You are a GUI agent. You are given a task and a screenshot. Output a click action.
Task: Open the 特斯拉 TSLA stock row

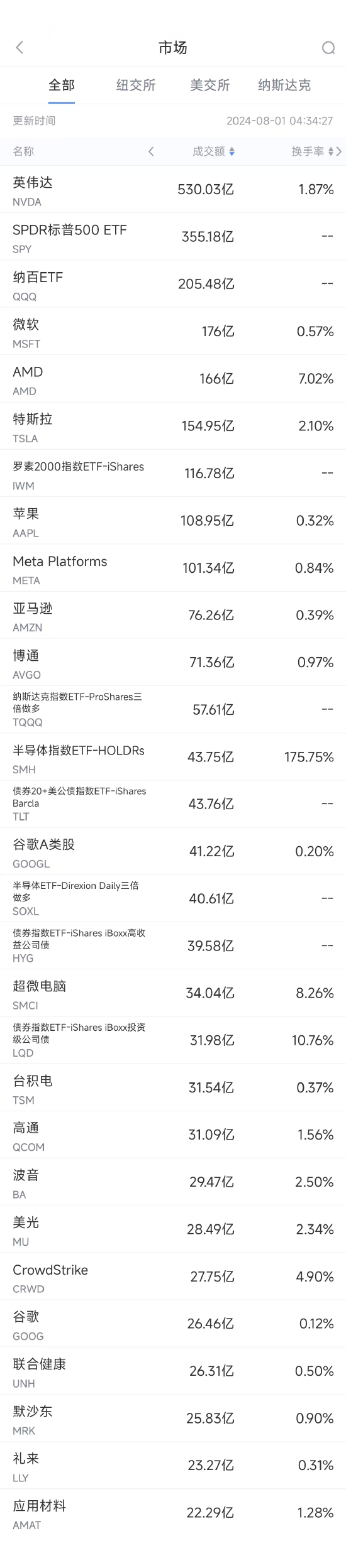[x=173, y=426]
